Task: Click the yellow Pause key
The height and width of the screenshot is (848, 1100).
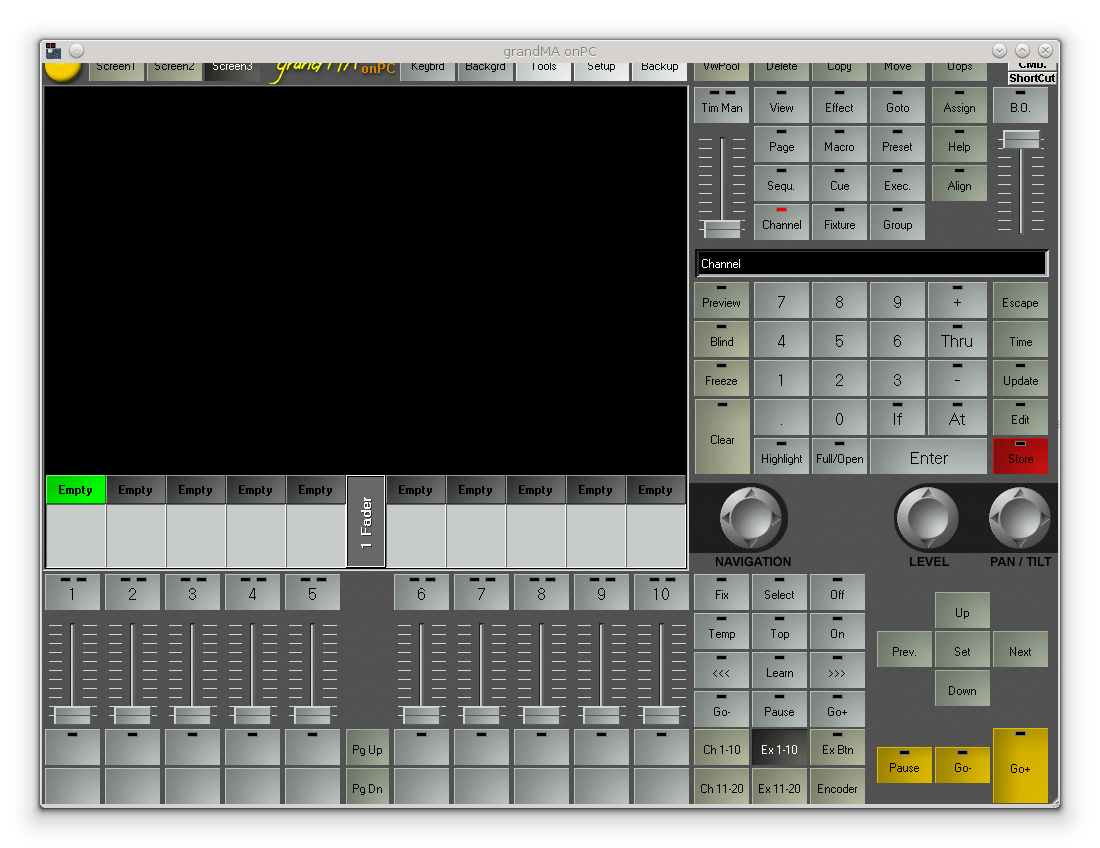Action: point(904,766)
